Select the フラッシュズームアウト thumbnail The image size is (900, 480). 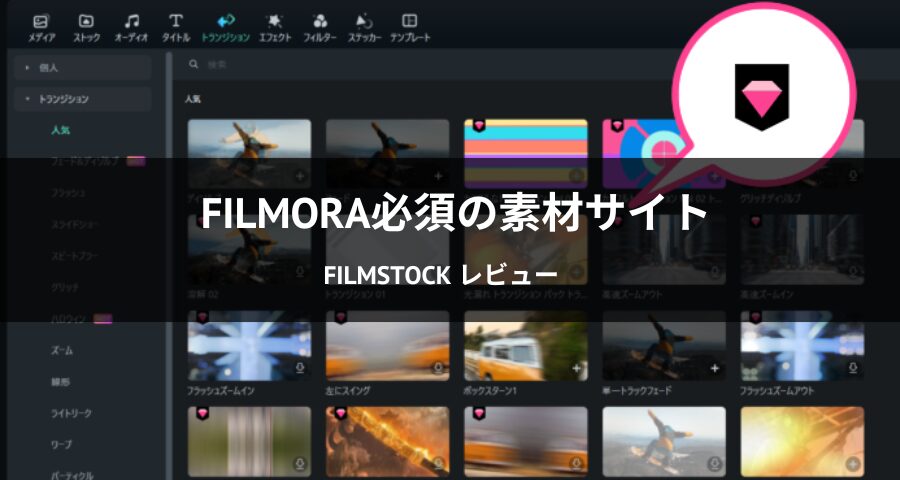[x=802, y=346]
